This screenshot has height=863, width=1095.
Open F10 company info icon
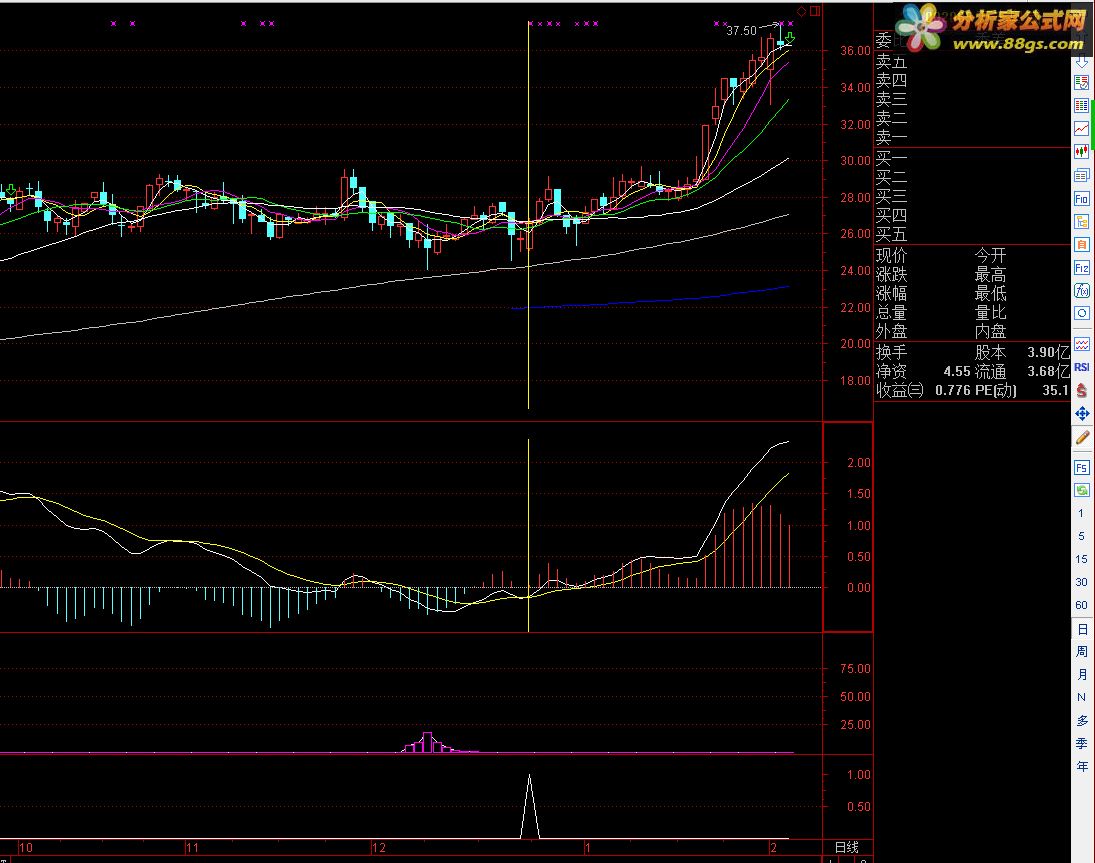pyautogui.click(x=1081, y=199)
